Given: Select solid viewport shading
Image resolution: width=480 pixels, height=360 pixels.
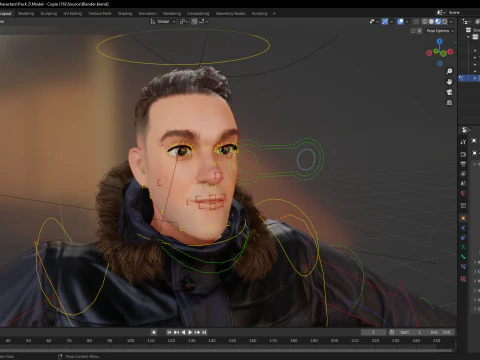Looking at the screenshot, I should pos(431,22).
